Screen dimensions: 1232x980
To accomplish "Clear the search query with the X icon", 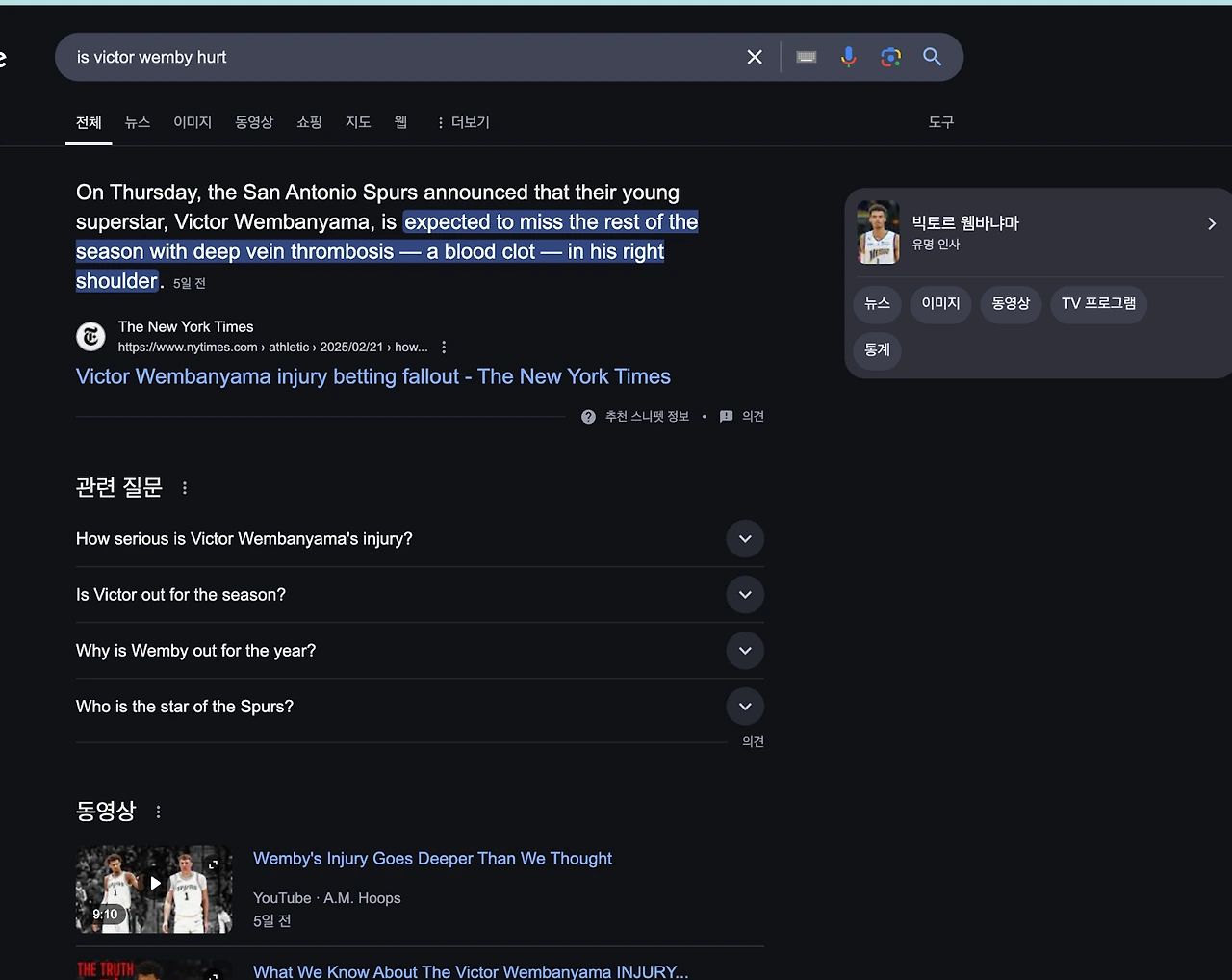I will tap(755, 58).
